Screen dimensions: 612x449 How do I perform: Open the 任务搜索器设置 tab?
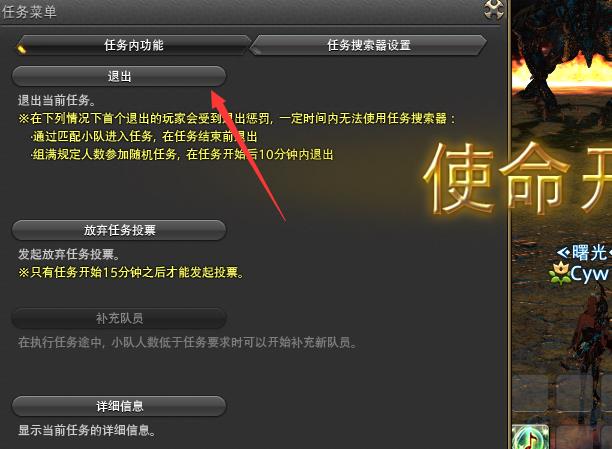[368, 45]
